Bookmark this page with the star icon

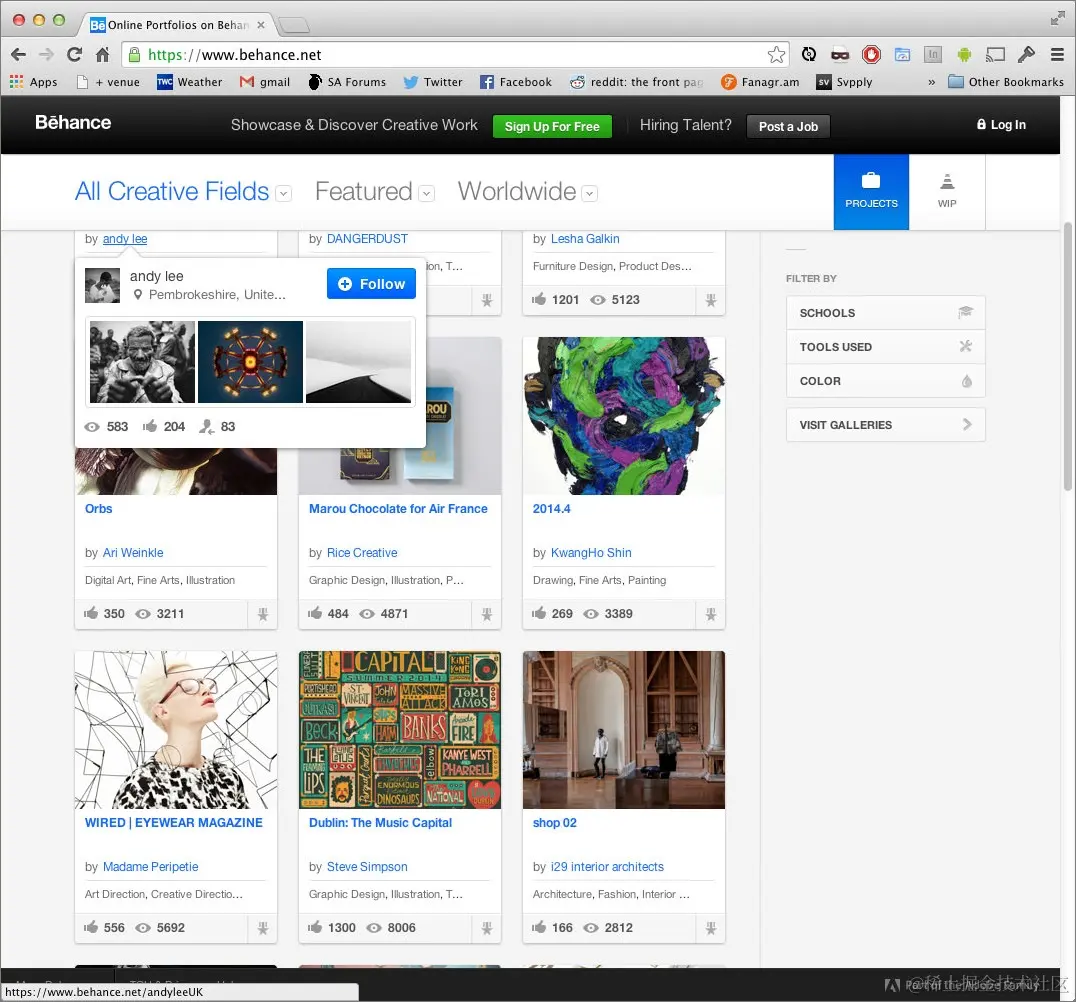[x=776, y=54]
